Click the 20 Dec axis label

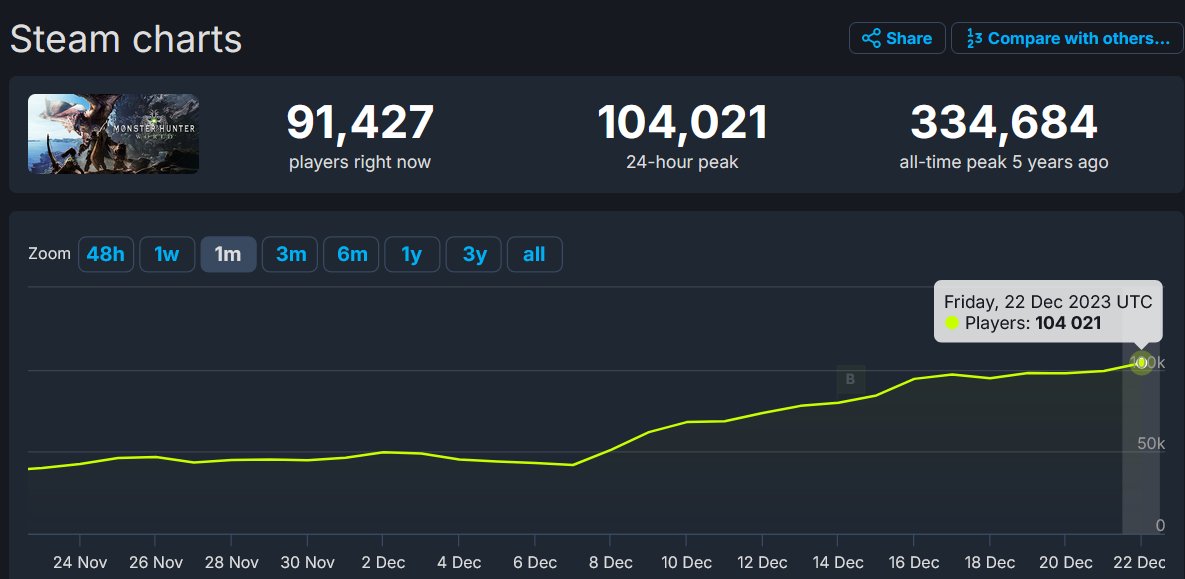(1065, 562)
